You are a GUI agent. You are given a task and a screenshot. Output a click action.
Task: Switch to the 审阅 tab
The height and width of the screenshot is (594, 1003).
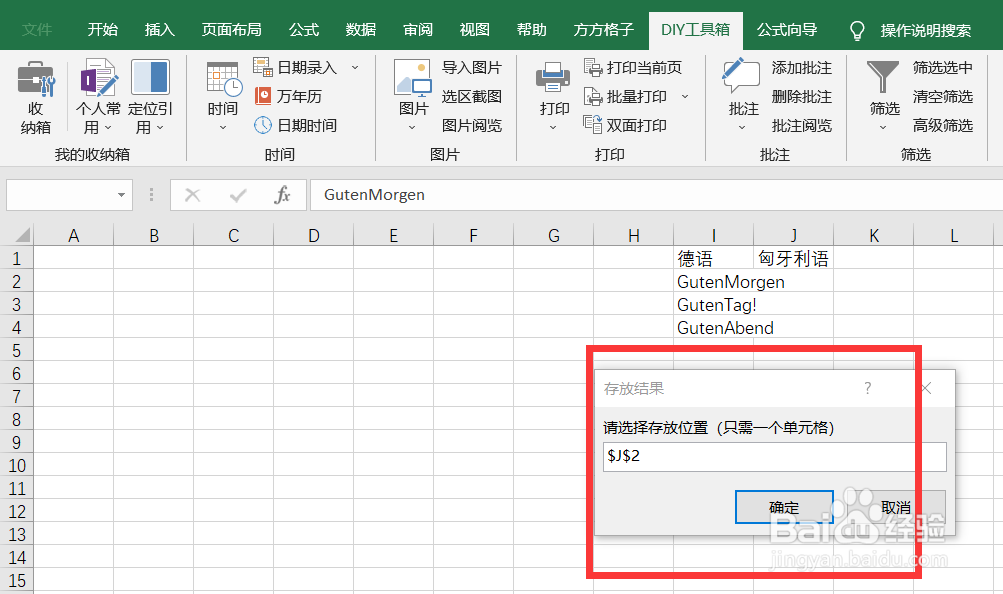click(418, 29)
